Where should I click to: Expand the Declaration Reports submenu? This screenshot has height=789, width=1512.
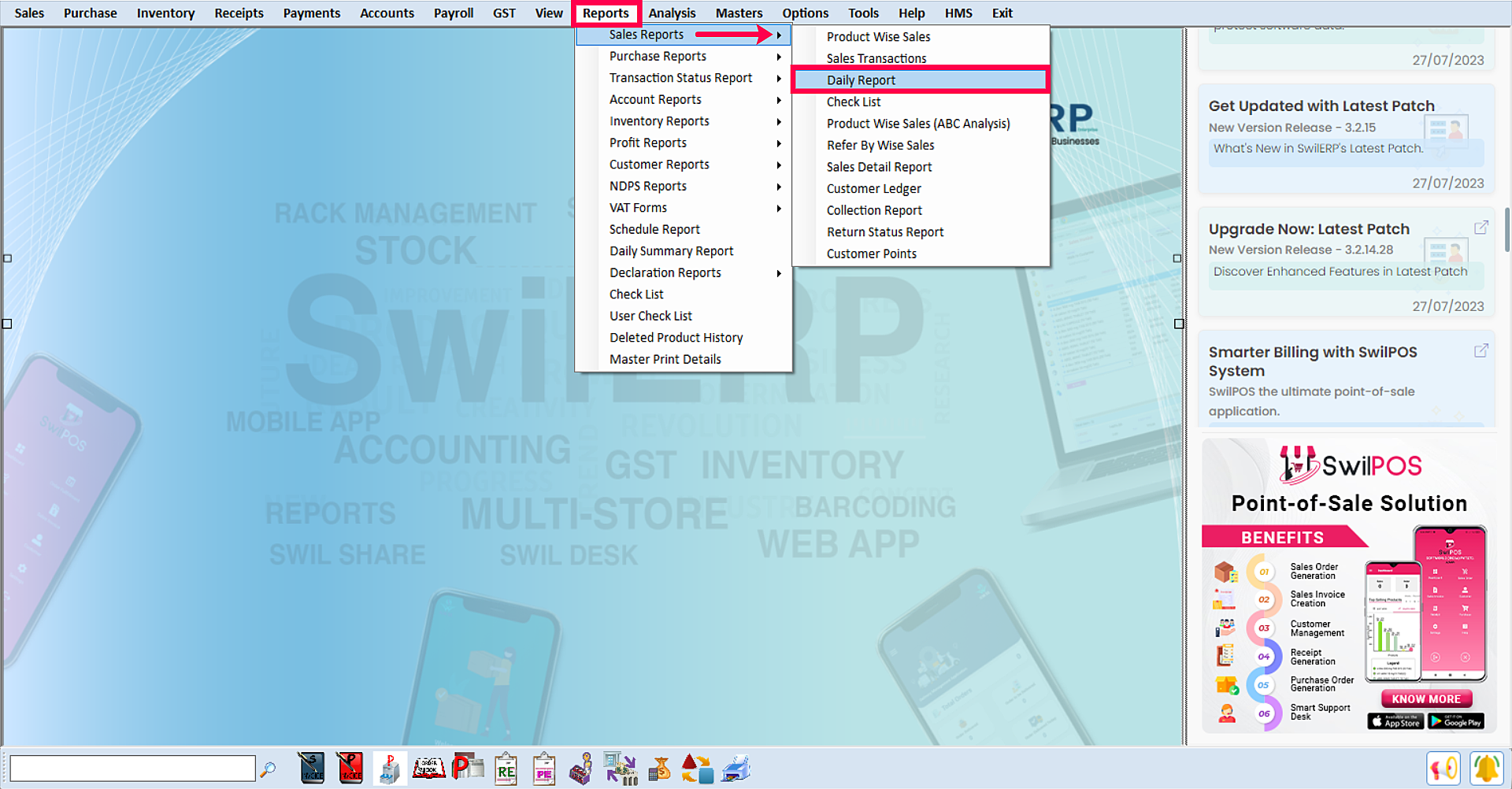683,273
